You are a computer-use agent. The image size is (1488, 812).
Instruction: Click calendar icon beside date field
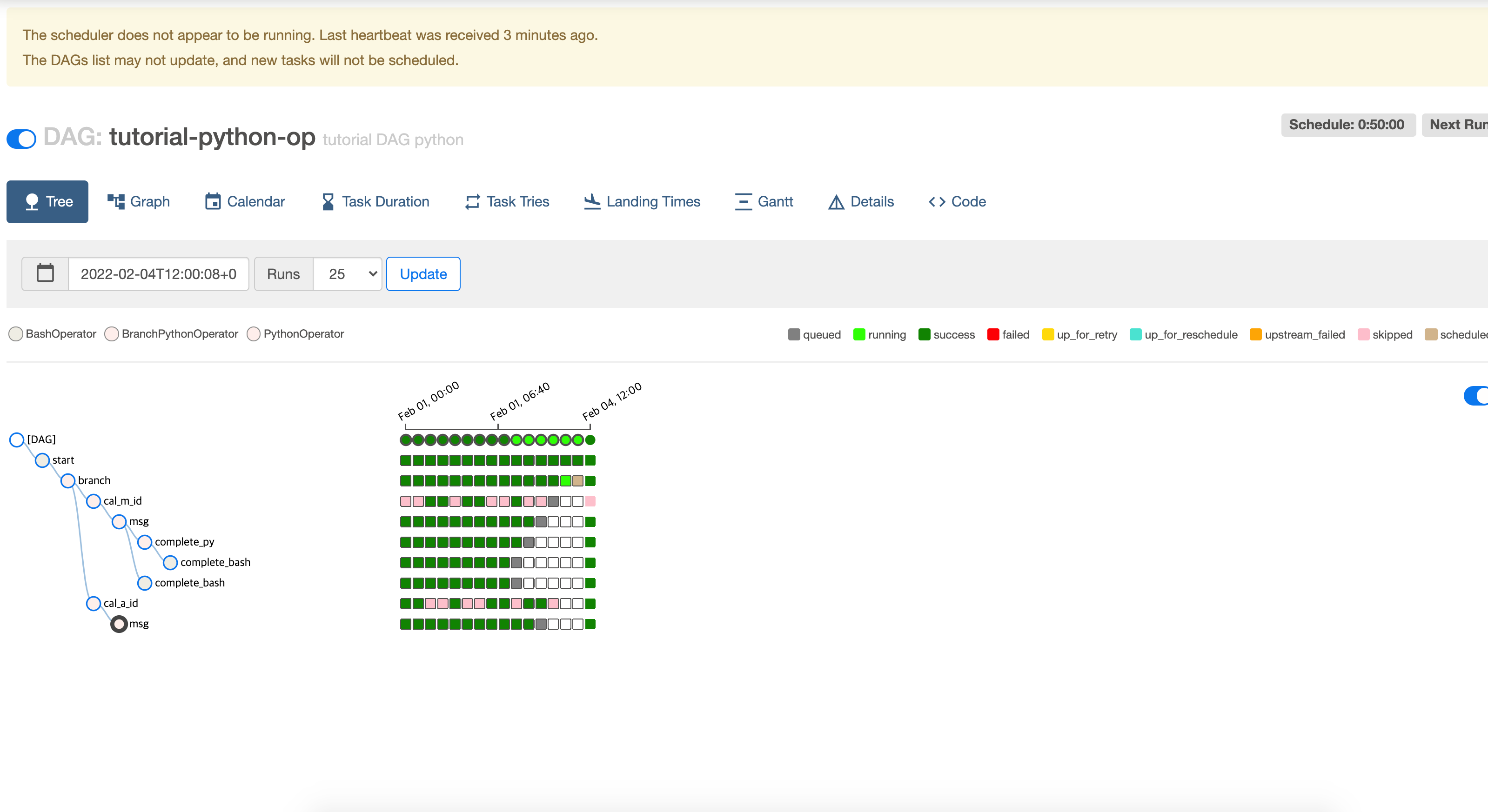click(45, 274)
